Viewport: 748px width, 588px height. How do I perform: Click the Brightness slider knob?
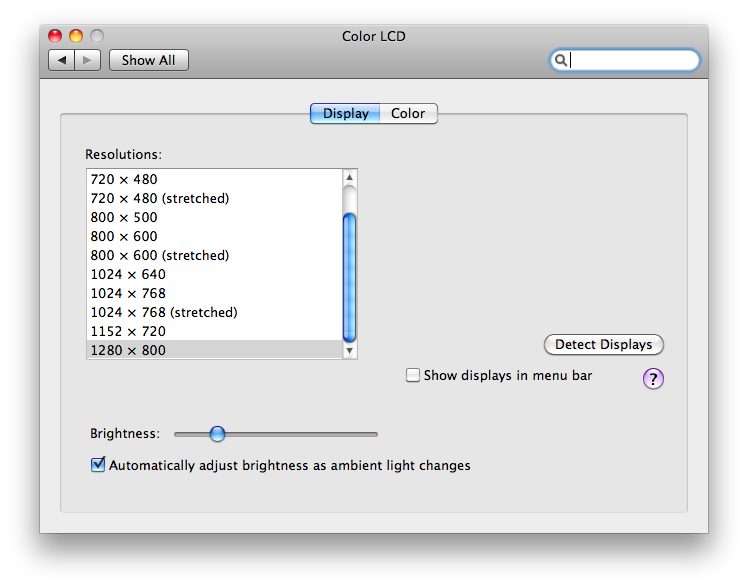218,433
